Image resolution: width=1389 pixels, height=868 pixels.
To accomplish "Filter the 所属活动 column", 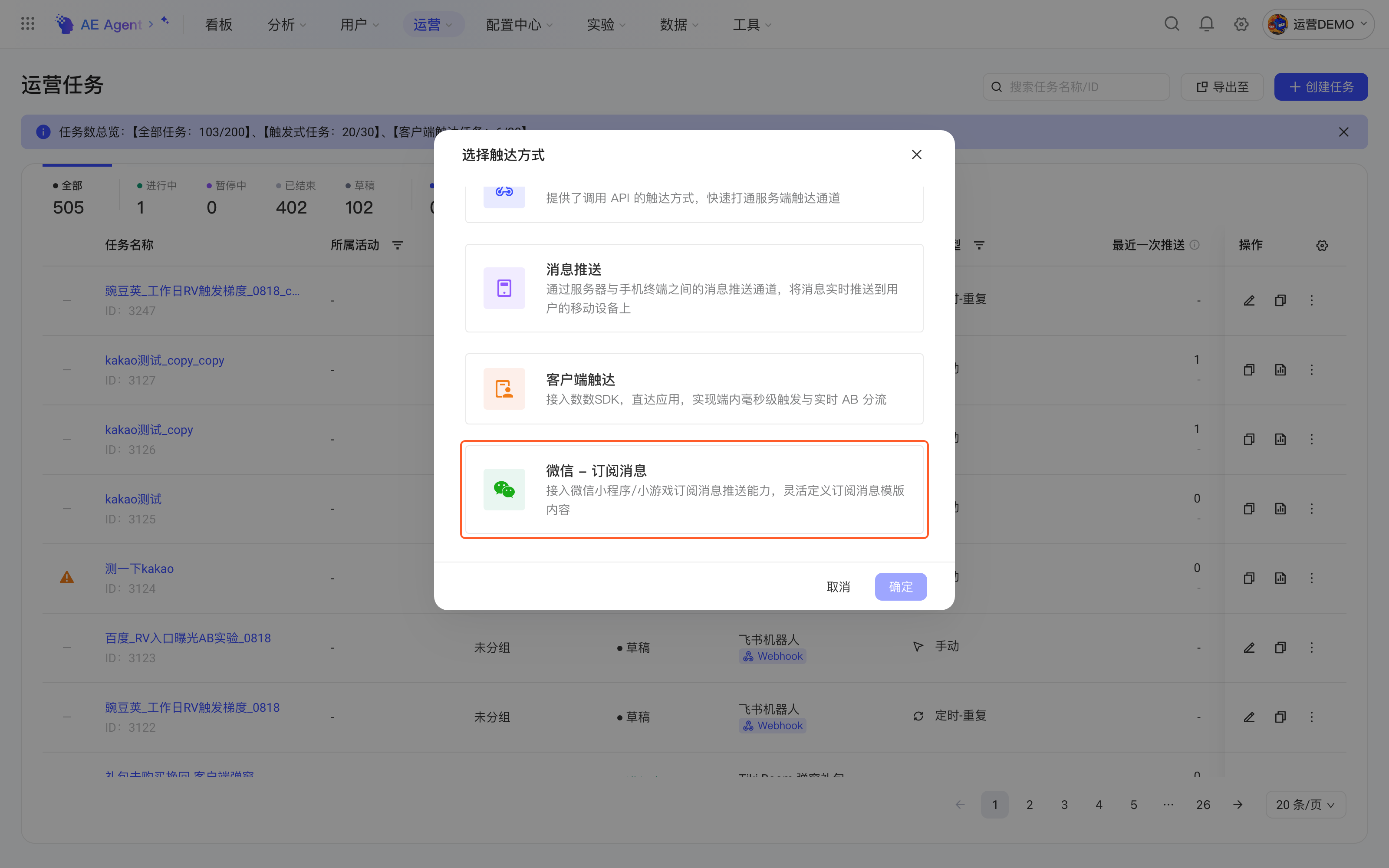I will tap(397, 245).
